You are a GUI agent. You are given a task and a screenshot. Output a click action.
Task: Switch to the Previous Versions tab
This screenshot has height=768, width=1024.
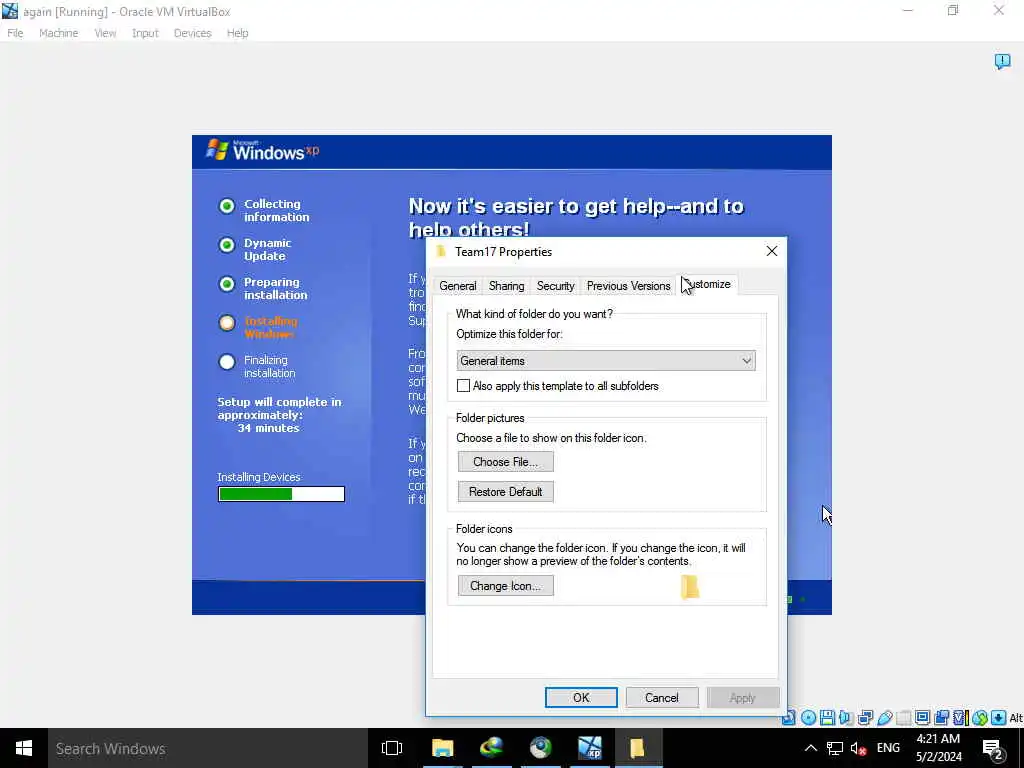tap(628, 286)
